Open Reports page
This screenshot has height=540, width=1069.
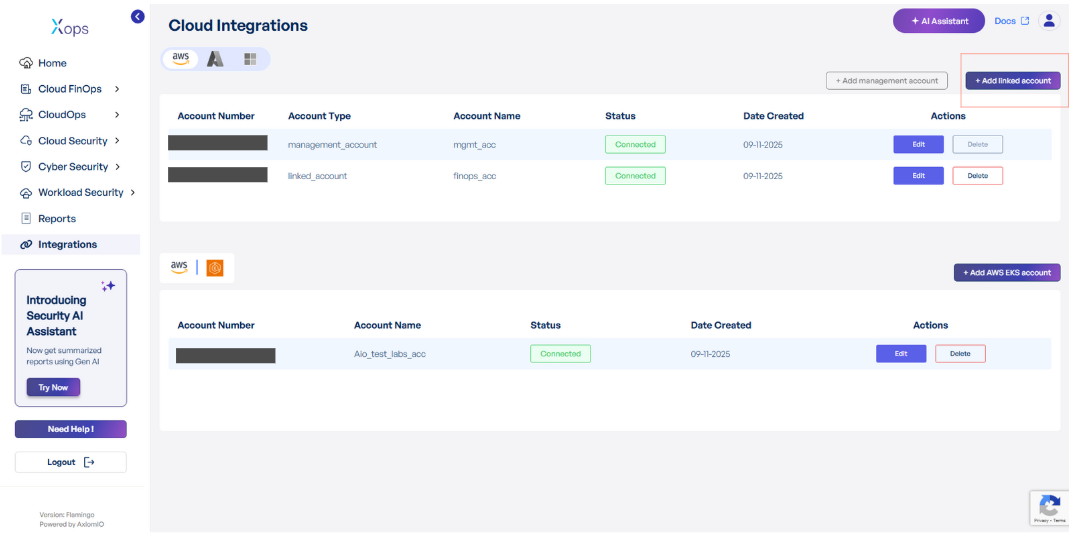[57, 219]
